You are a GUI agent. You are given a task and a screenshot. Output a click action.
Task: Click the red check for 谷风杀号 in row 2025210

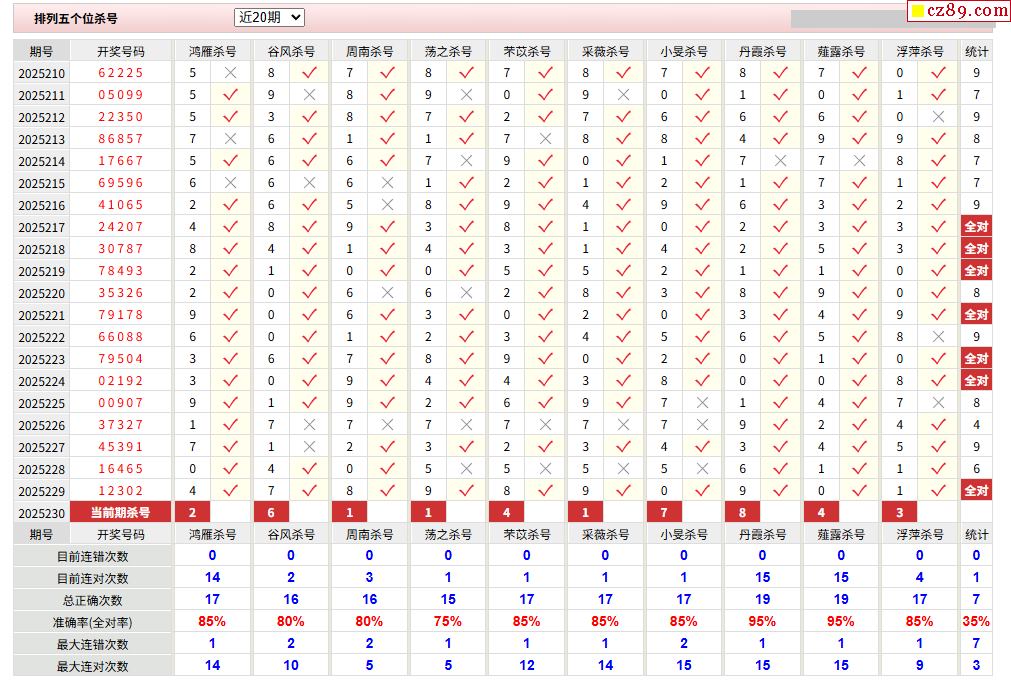[x=309, y=73]
